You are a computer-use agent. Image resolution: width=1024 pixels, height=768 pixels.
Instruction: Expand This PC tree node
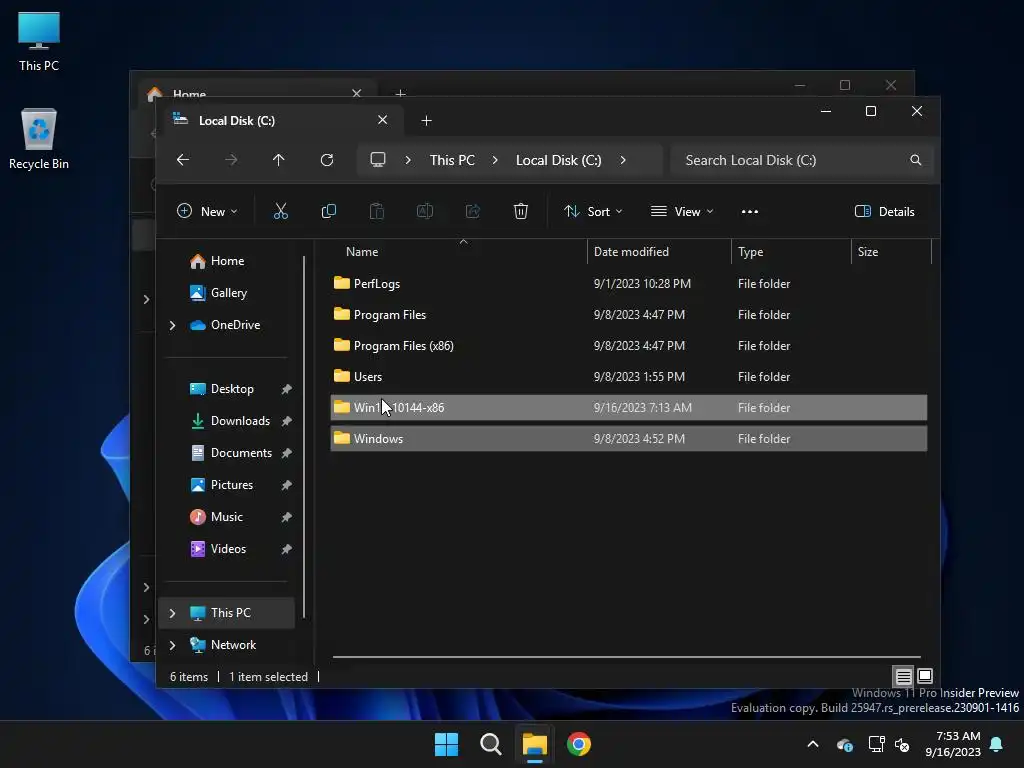tap(172, 613)
